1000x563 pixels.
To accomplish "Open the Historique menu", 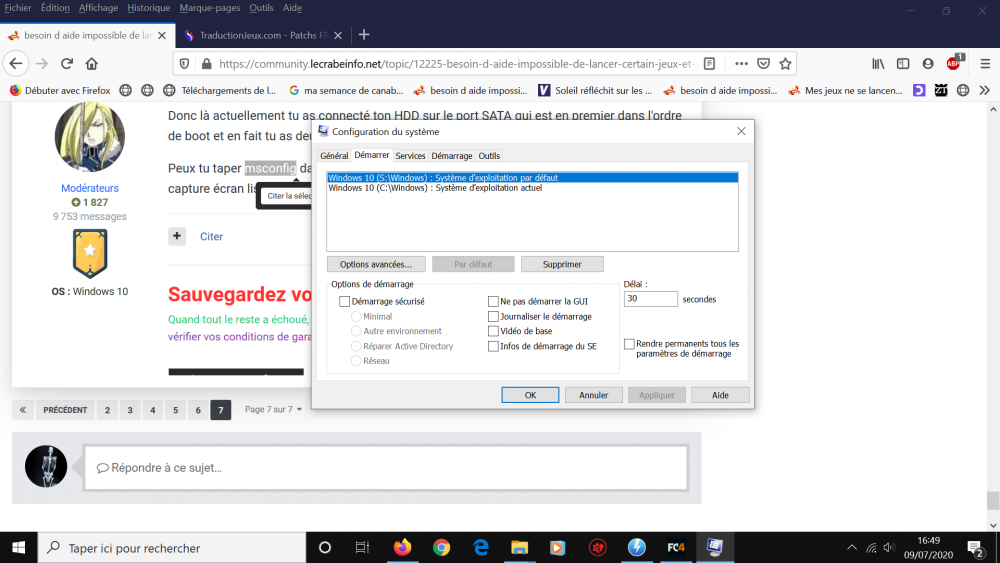I will click(149, 8).
